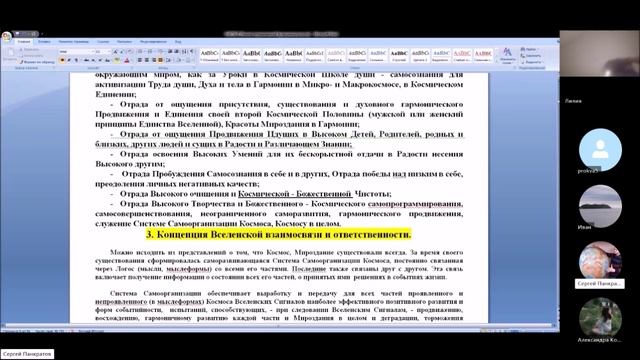Screen dimensions: 640x360
Task: Click the Format Painter button
Action: [37, 62]
